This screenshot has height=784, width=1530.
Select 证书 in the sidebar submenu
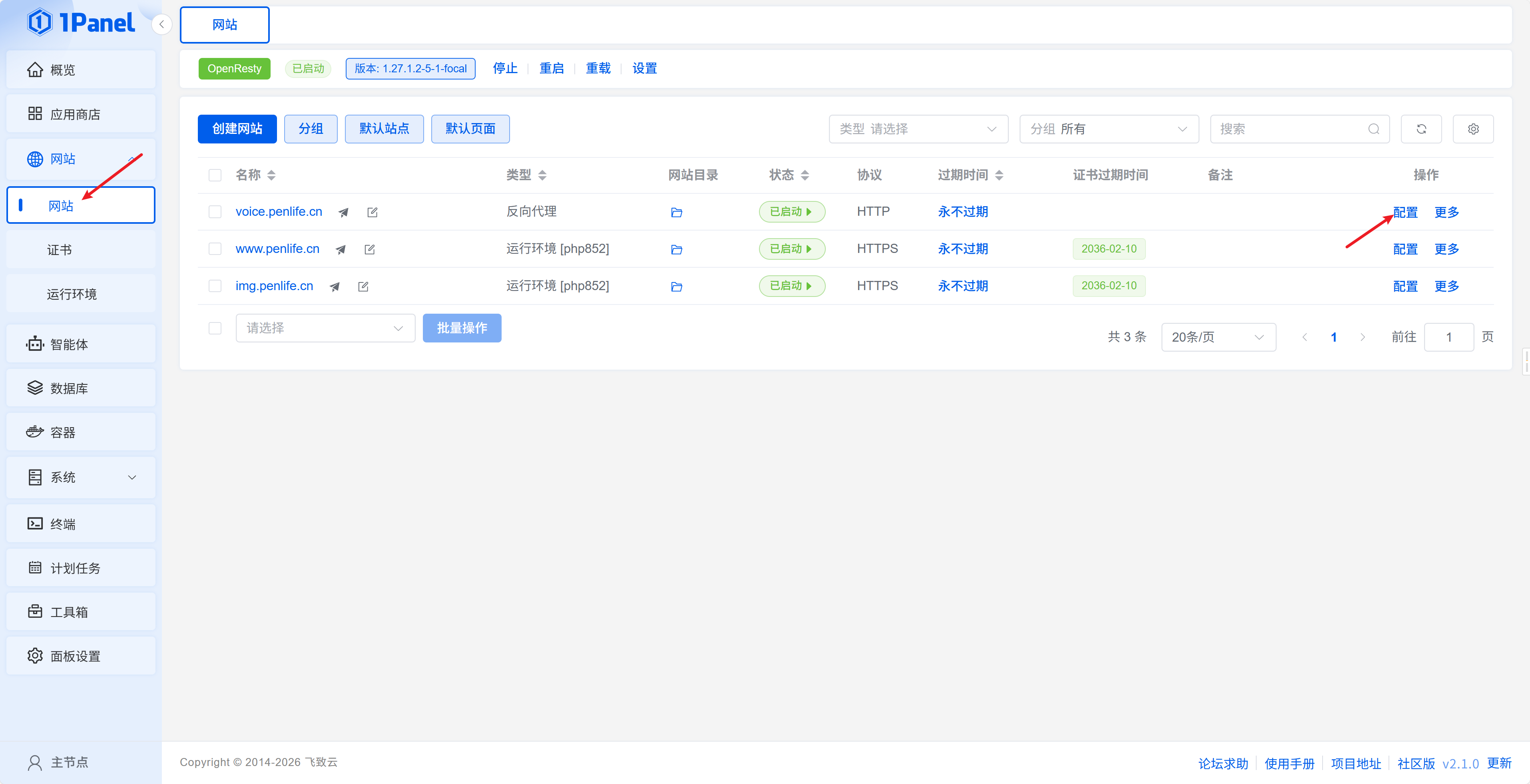click(60, 250)
